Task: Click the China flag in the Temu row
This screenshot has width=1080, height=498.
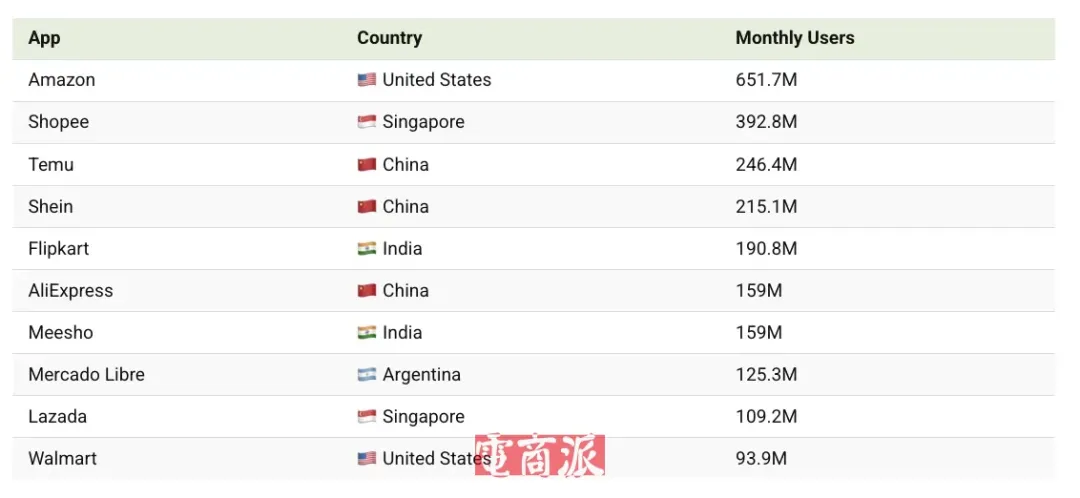Action: coord(367,164)
